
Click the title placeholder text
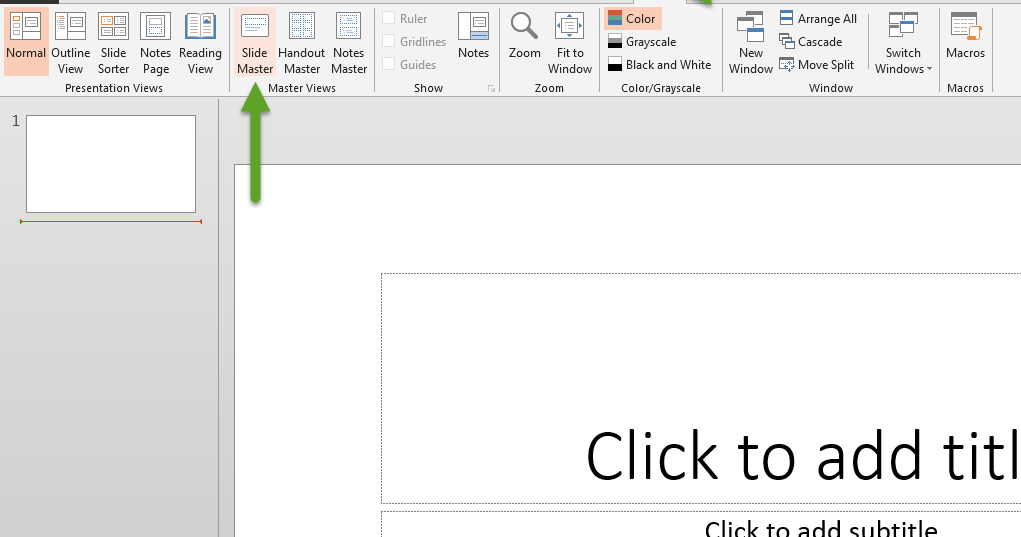coord(803,456)
